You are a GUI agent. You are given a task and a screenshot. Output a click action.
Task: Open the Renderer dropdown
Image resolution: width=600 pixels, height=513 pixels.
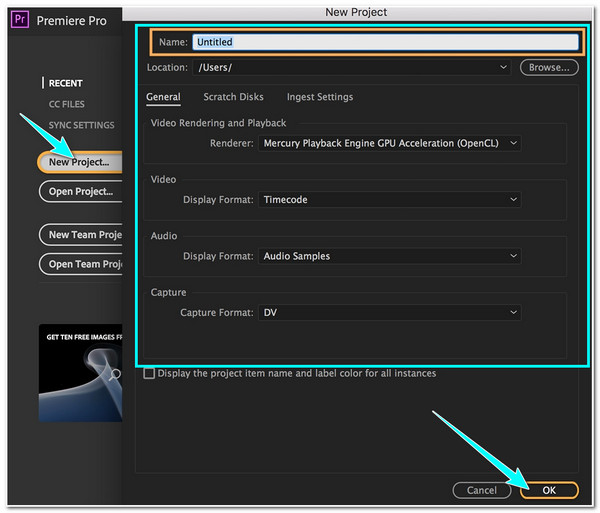pos(390,143)
